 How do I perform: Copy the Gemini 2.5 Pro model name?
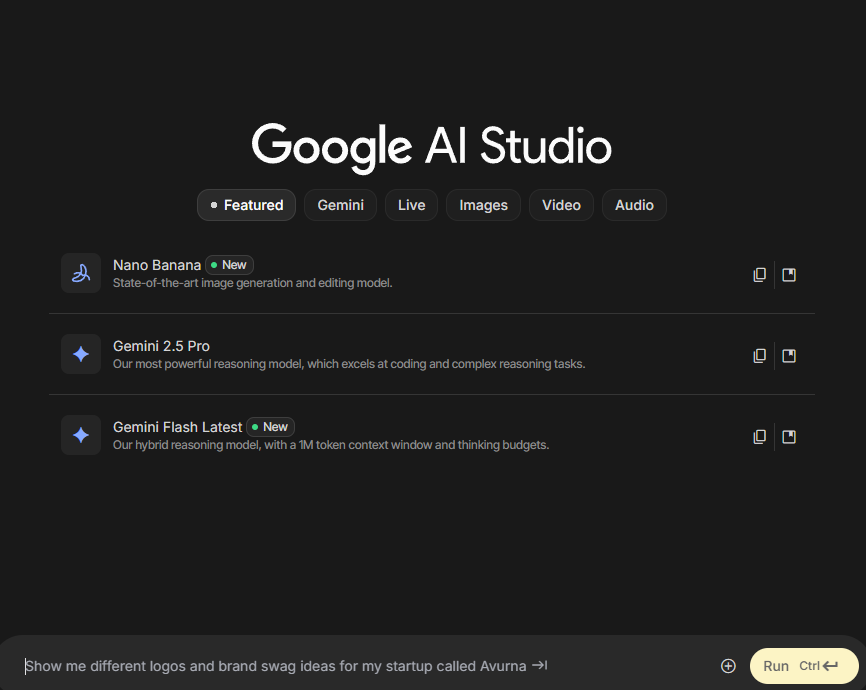(759, 356)
